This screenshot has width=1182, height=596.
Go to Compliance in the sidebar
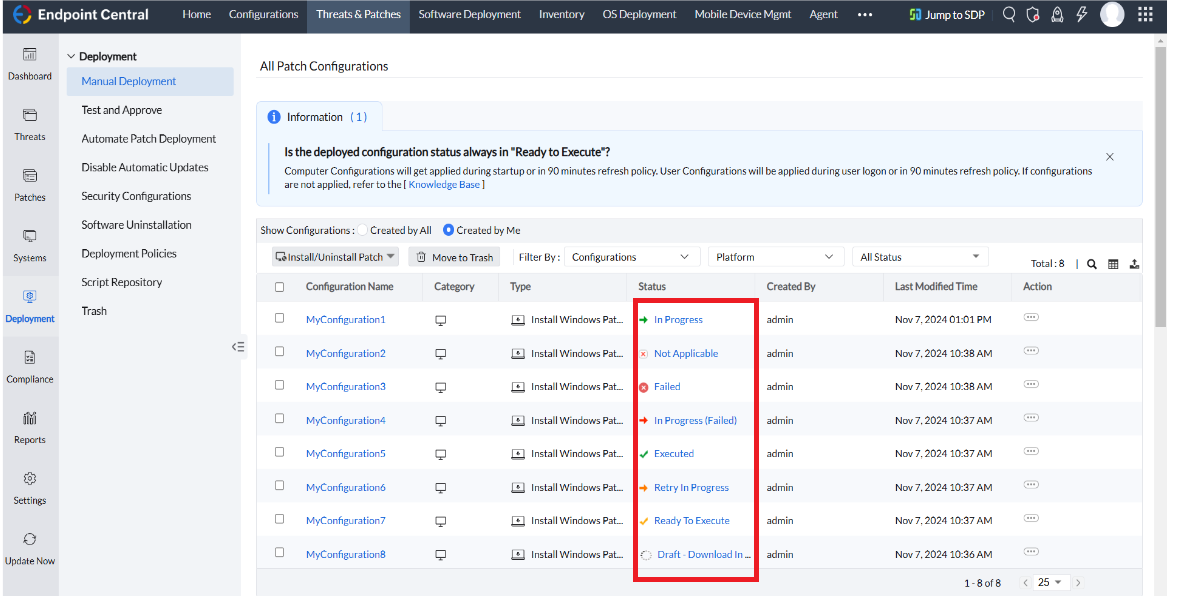(29, 367)
